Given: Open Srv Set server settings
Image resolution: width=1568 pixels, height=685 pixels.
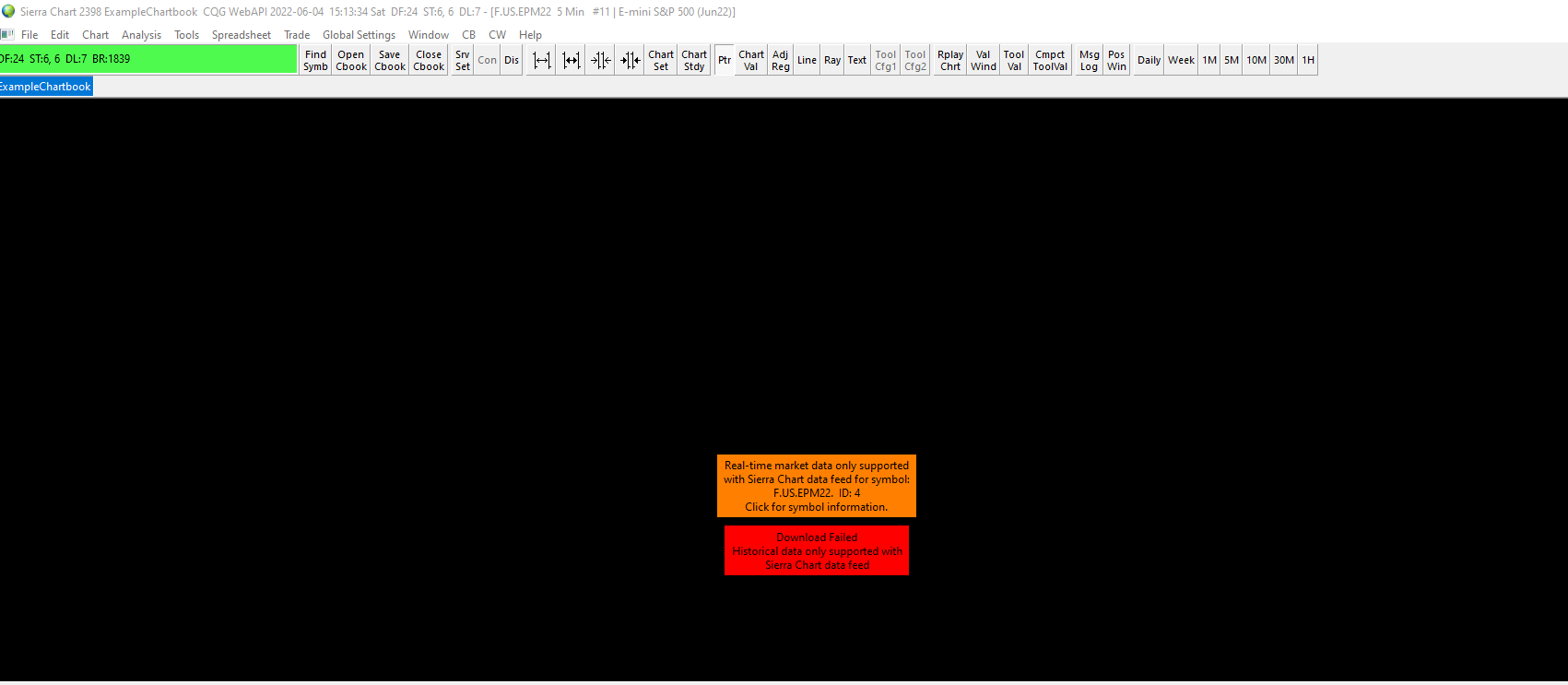Looking at the screenshot, I should pyautogui.click(x=463, y=60).
